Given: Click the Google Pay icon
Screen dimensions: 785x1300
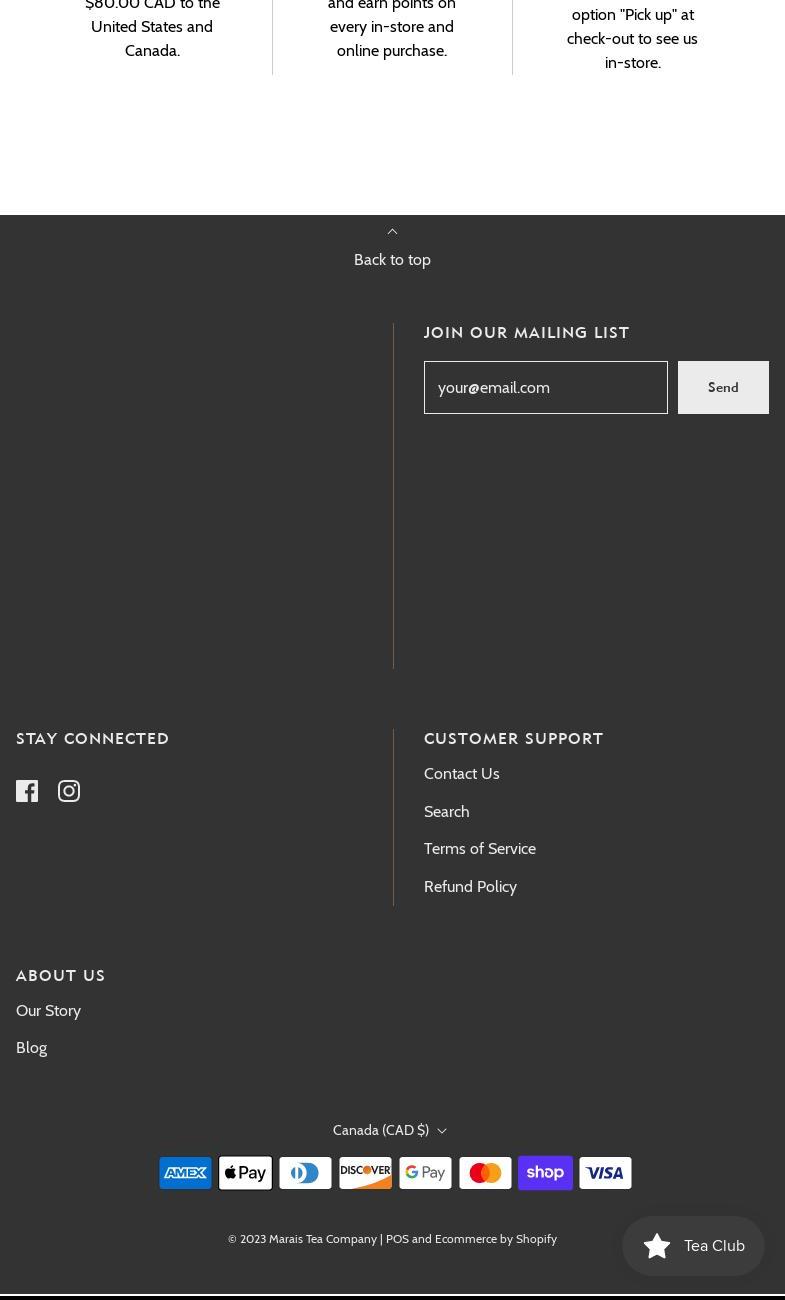Looking at the screenshot, I should pos(425,1173).
